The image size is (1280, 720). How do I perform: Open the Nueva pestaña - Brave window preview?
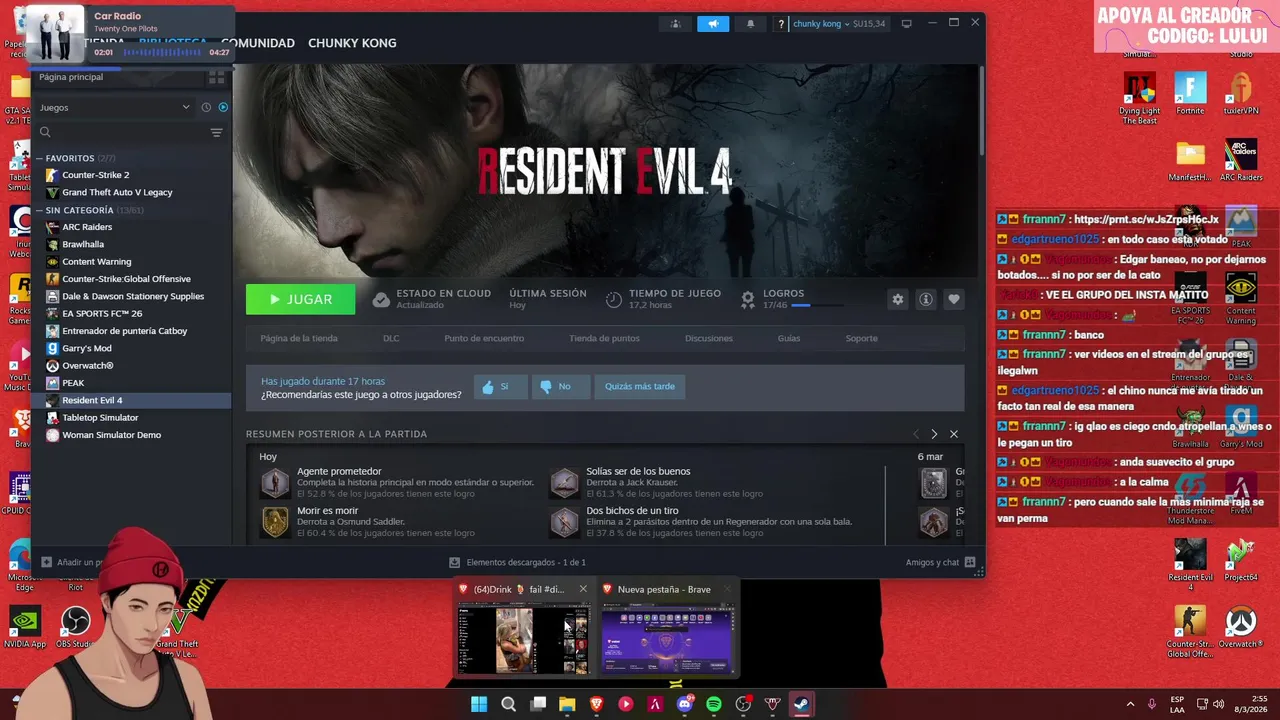(x=666, y=640)
